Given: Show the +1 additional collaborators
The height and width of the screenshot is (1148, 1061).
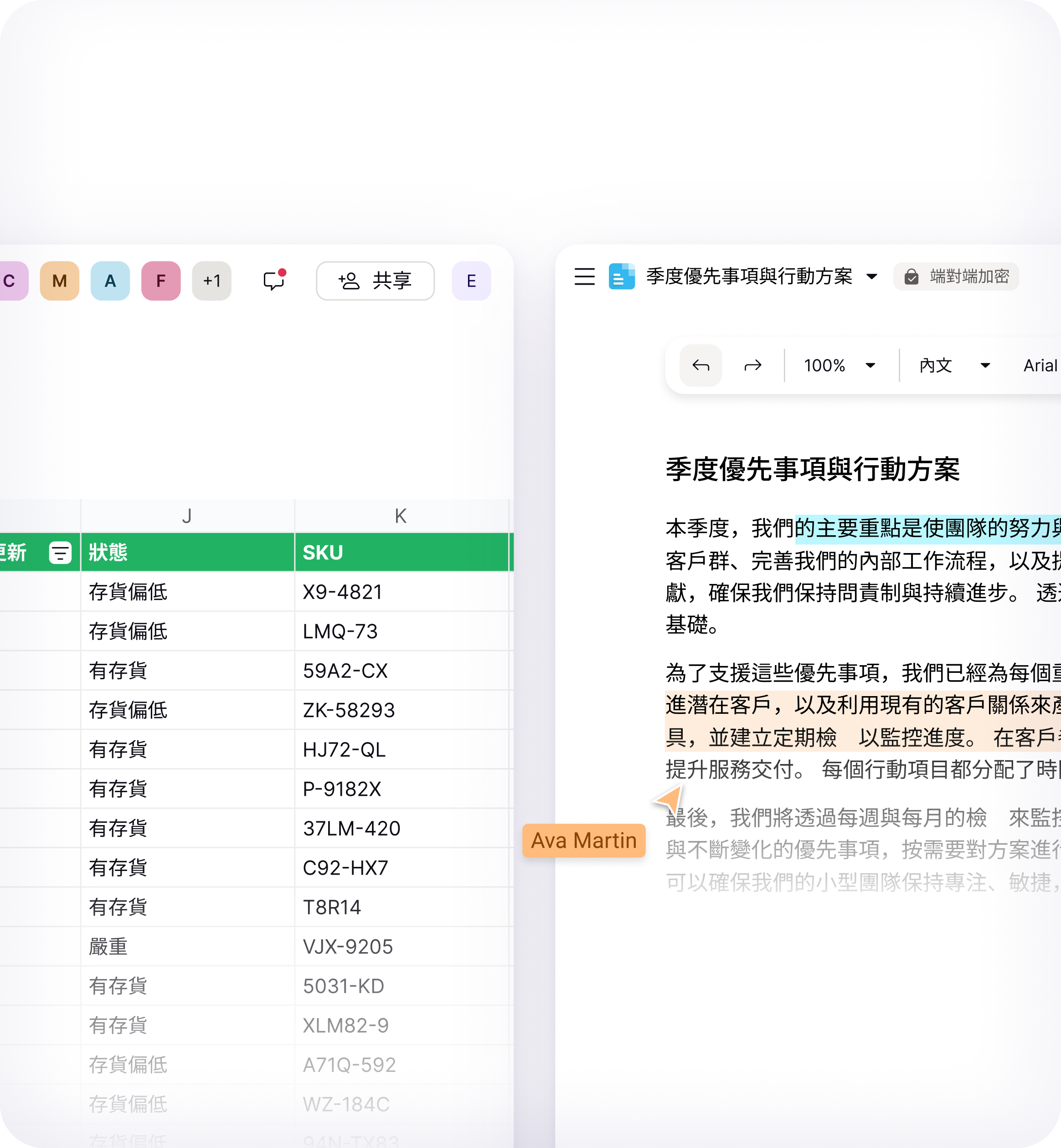Looking at the screenshot, I should [x=212, y=281].
